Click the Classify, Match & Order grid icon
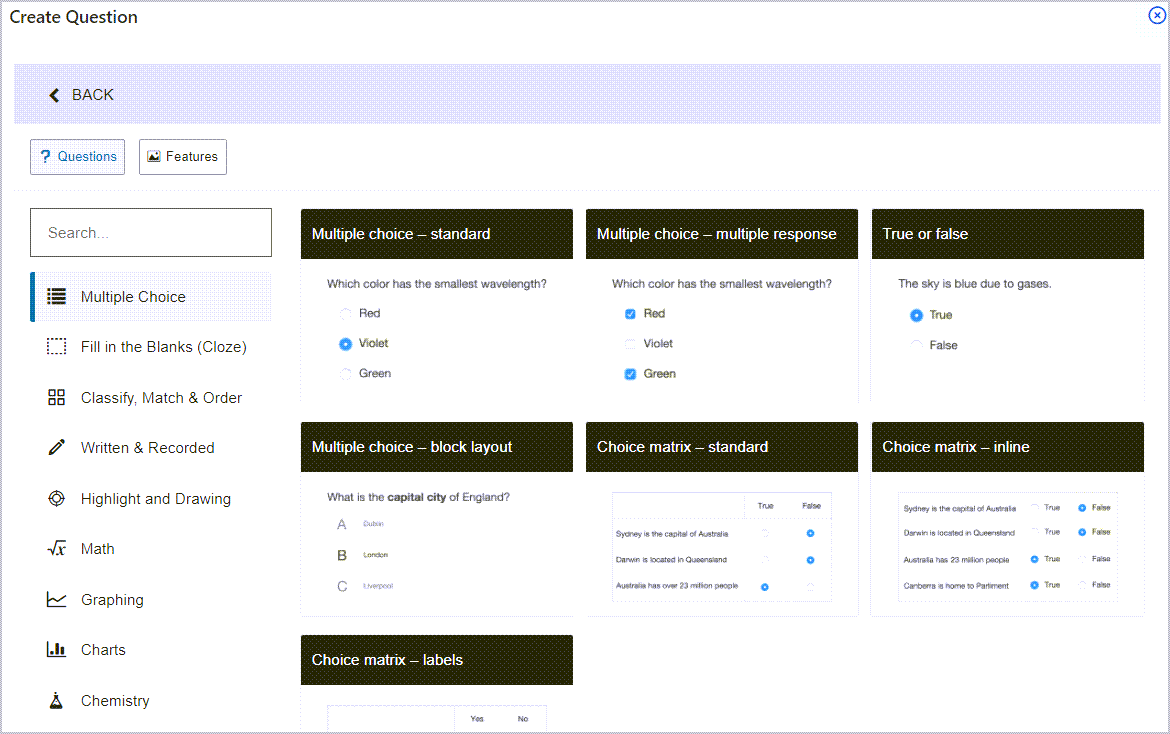This screenshot has height=734, width=1170. [x=57, y=398]
